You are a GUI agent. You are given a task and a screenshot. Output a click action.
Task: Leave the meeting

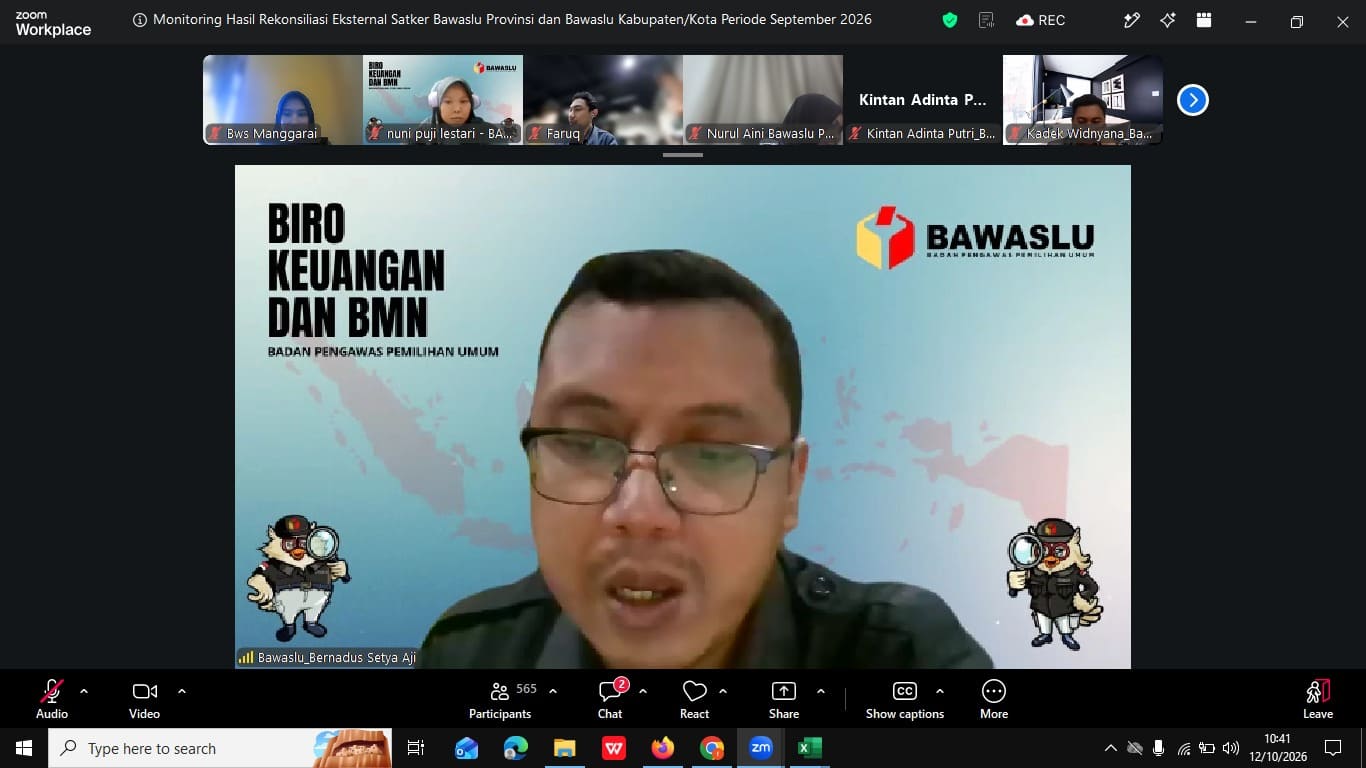click(1318, 699)
